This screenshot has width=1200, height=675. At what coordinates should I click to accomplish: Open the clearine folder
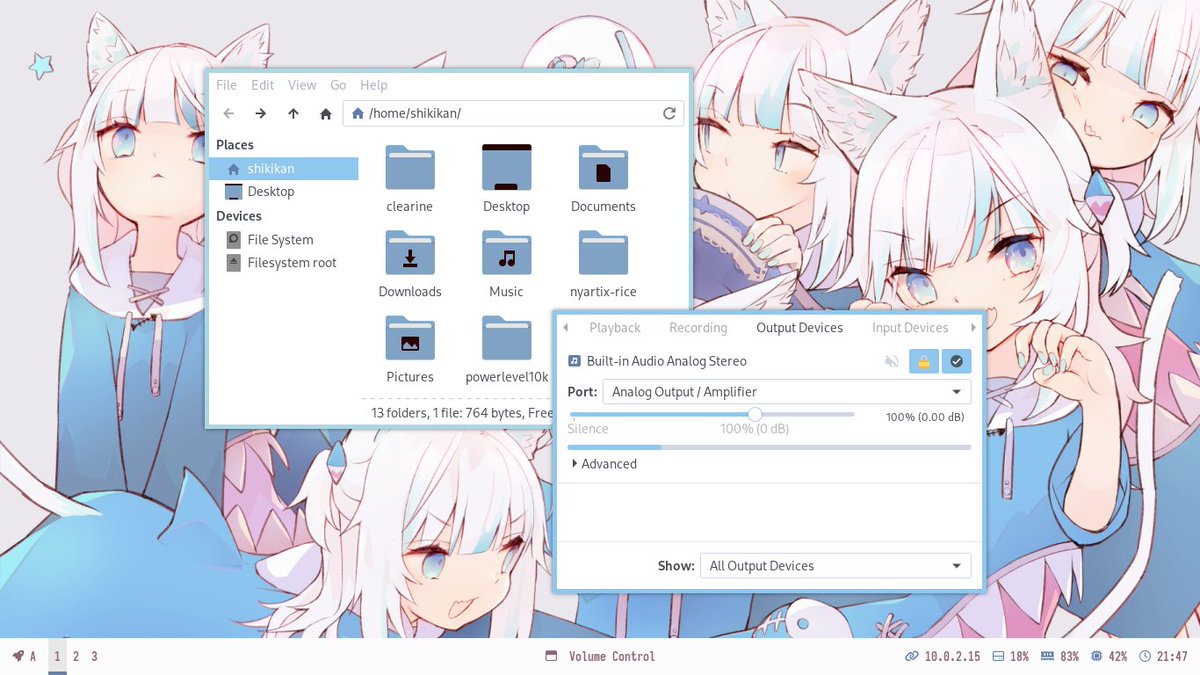pos(410,180)
